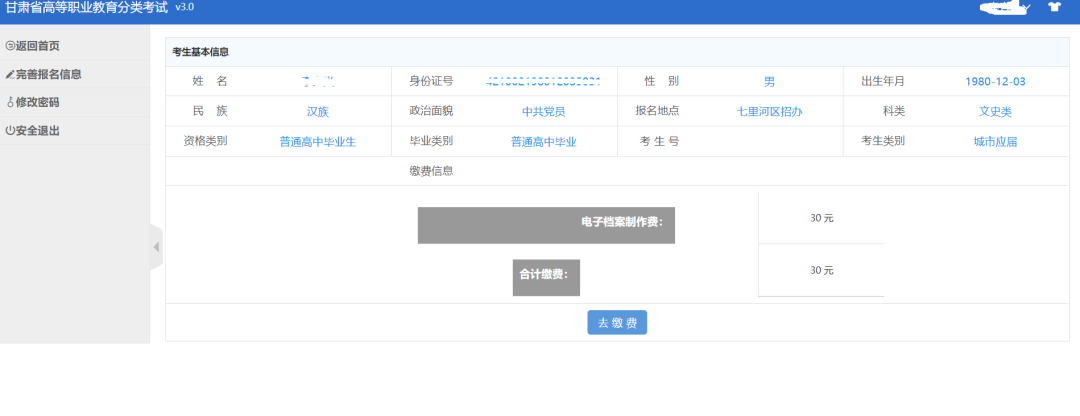Collapse the sidebar with the arrow handle
The image size is (1080, 416).
[x=156, y=247]
